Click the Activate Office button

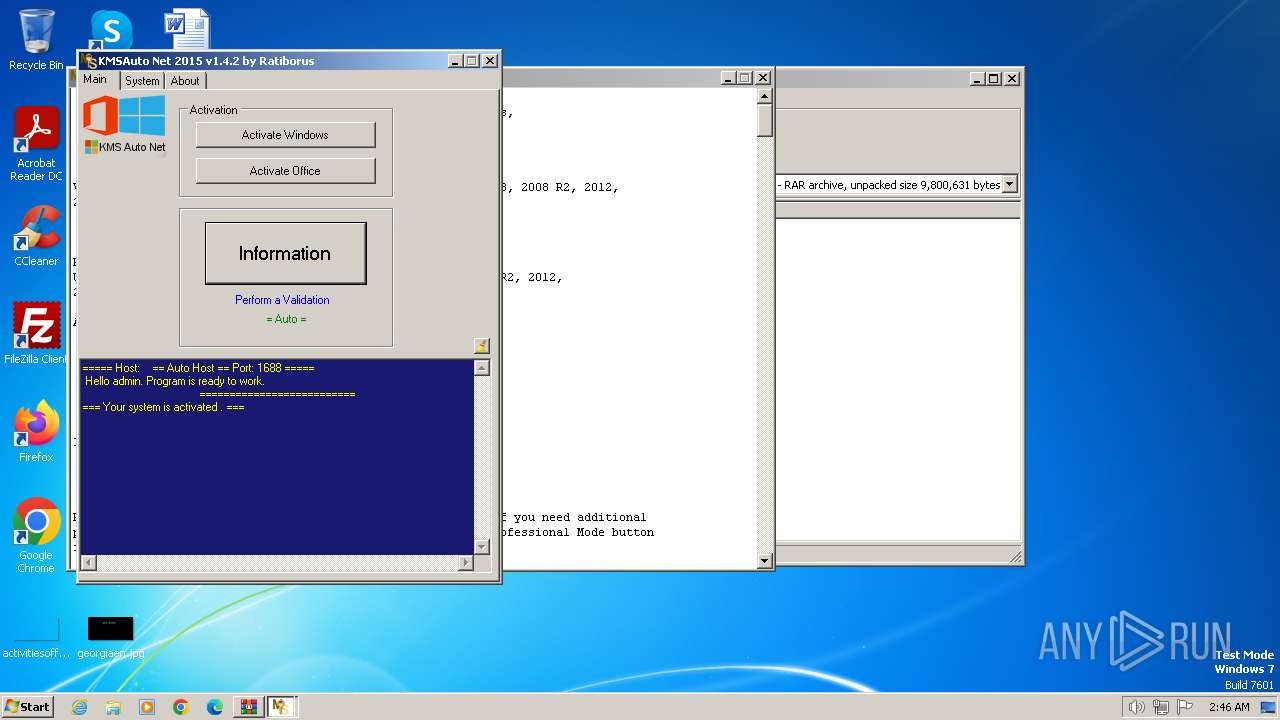click(285, 171)
